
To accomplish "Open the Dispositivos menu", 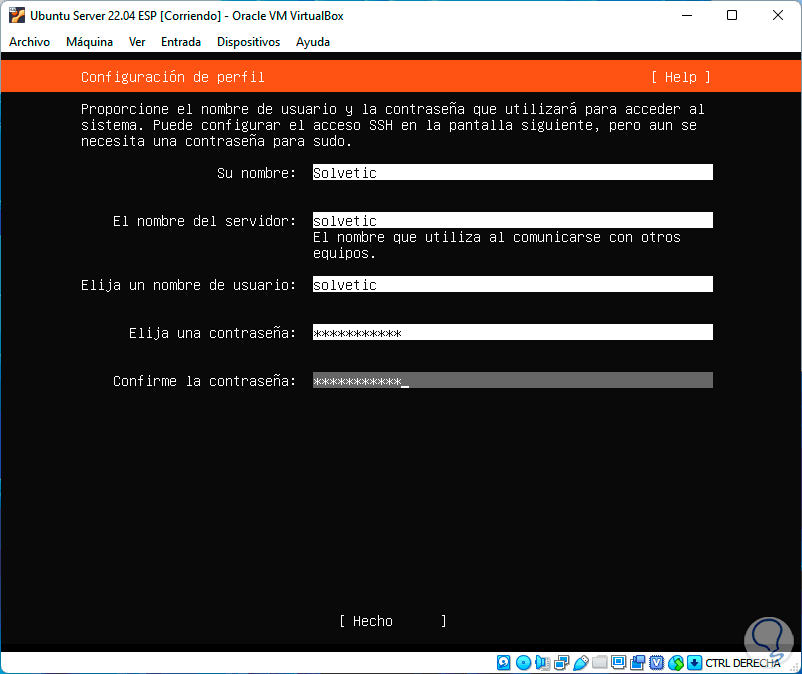I will 249,42.
